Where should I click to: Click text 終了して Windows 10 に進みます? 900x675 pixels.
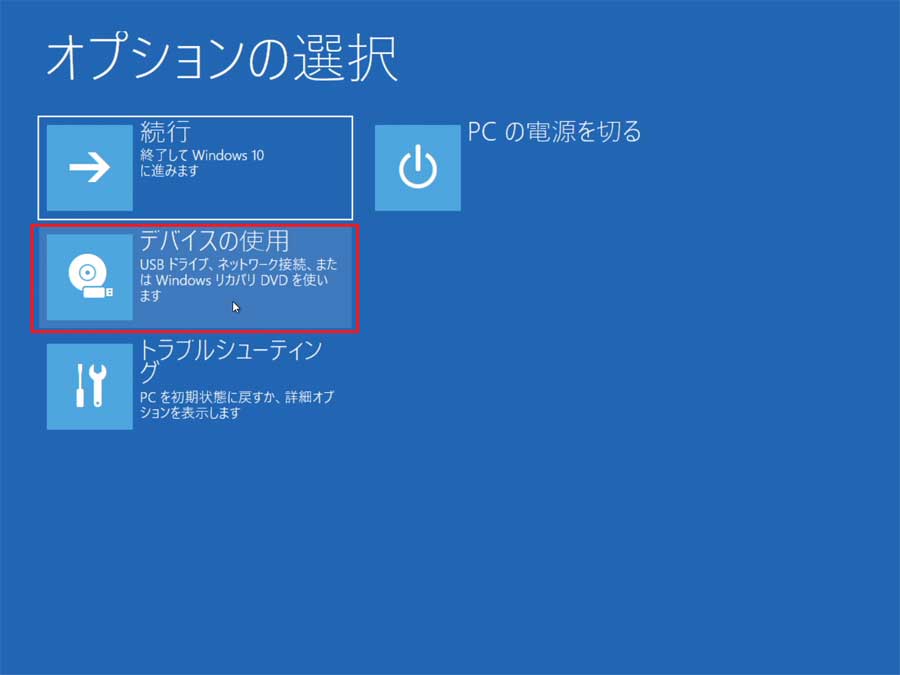pyautogui.click(x=202, y=162)
